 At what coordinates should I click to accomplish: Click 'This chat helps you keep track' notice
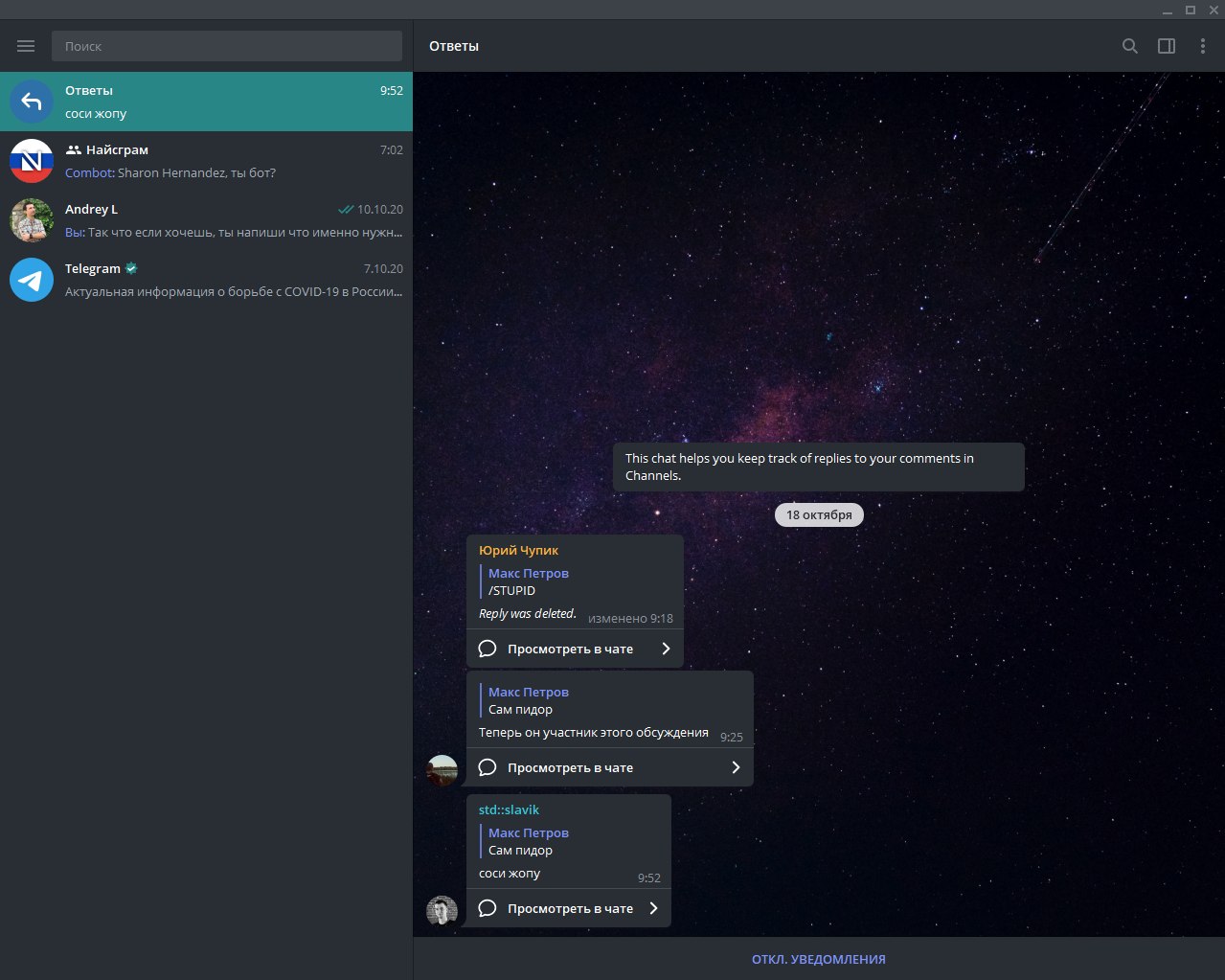pyautogui.click(x=819, y=467)
